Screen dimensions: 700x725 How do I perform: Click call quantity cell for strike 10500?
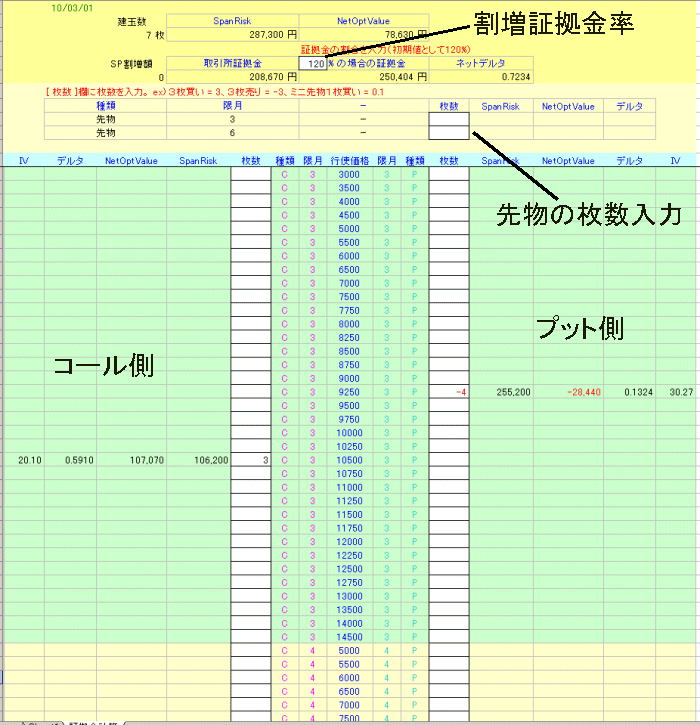pyautogui.click(x=251, y=460)
